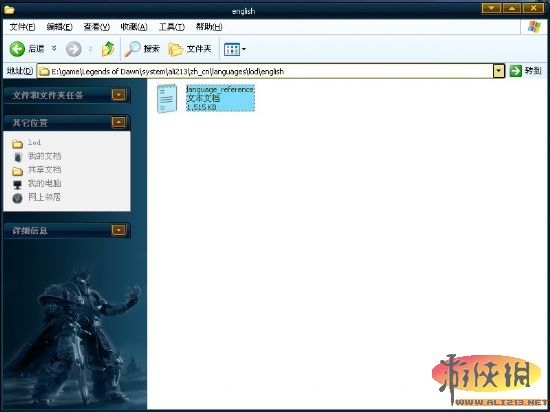Open Search with the magnifying glass icon
Image resolution: width=550 pixels, height=412 pixels.
point(133,49)
